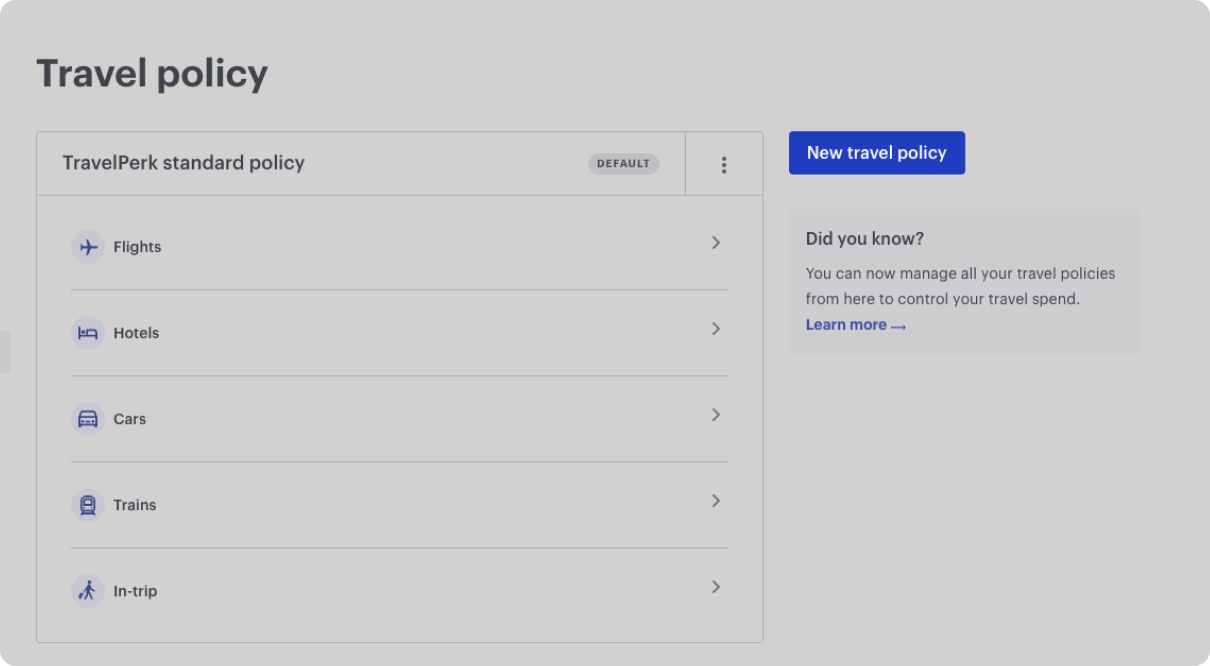Expand the Flights row chevron
The height and width of the screenshot is (666, 1210).
716,243
